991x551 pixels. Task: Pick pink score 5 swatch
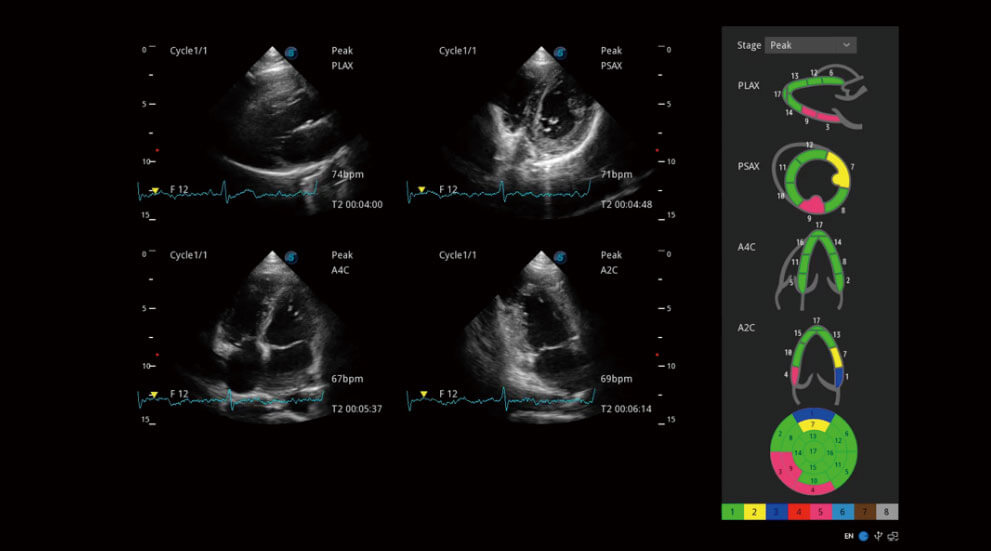pyautogui.click(x=821, y=512)
